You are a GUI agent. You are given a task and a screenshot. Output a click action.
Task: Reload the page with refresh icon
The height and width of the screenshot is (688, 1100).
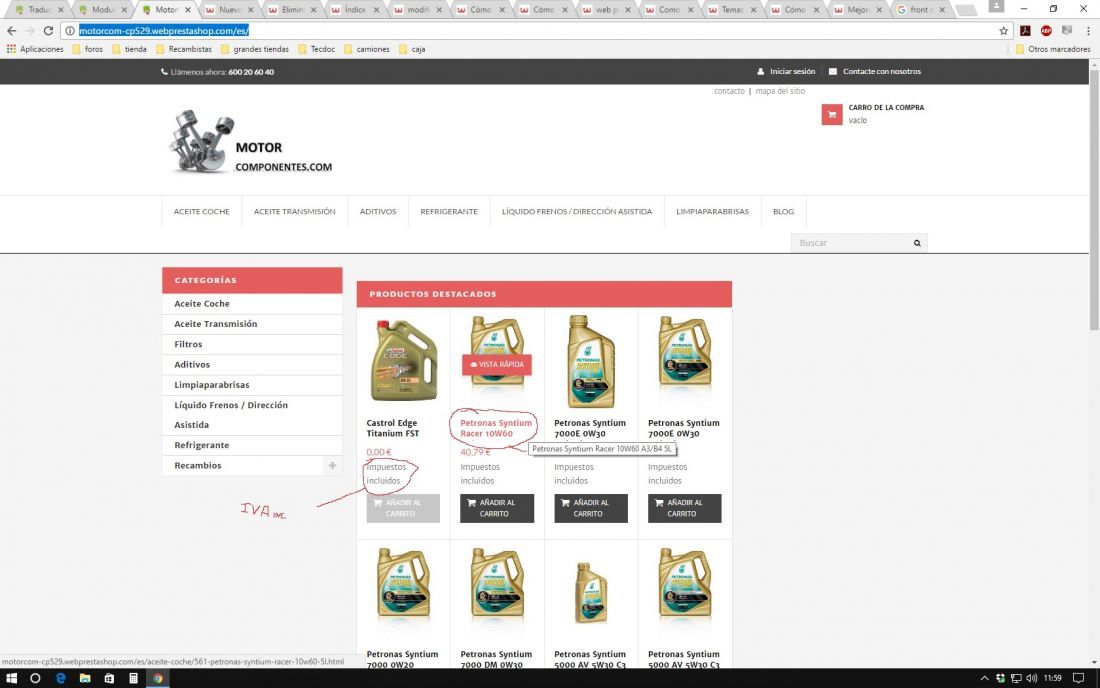click(48, 31)
